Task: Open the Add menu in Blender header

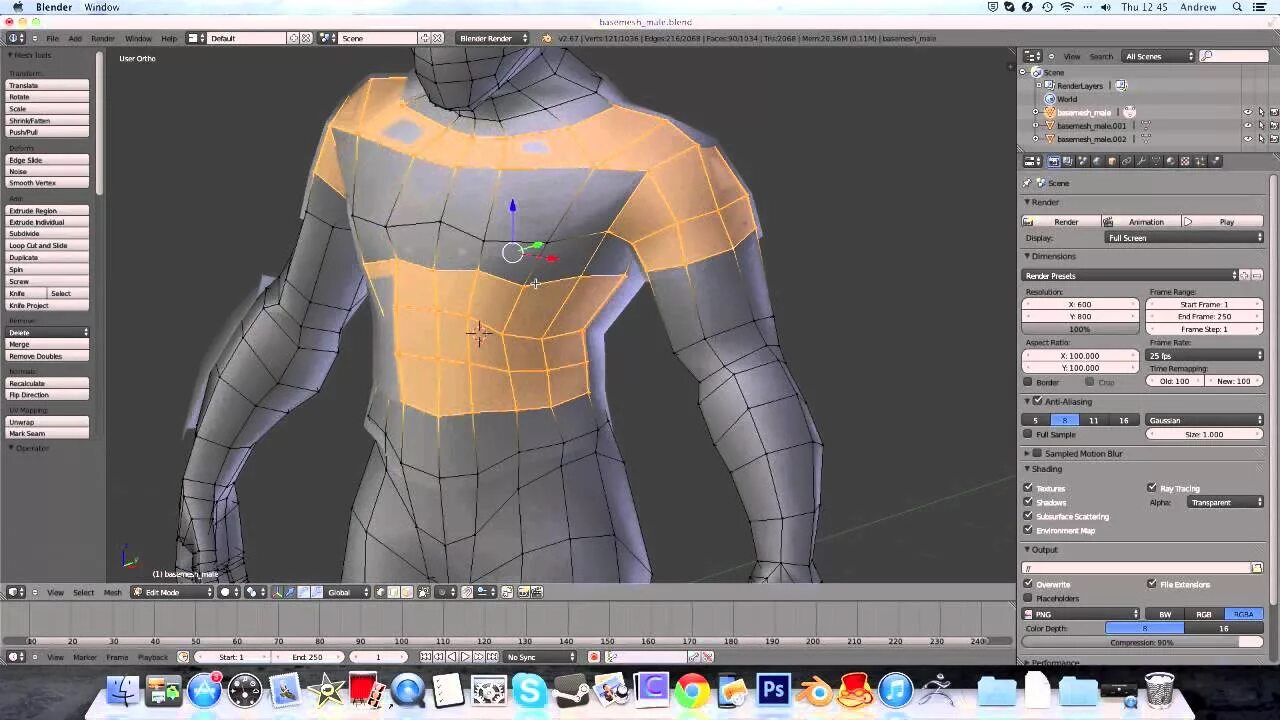Action: pyautogui.click(x=75, y=38)
